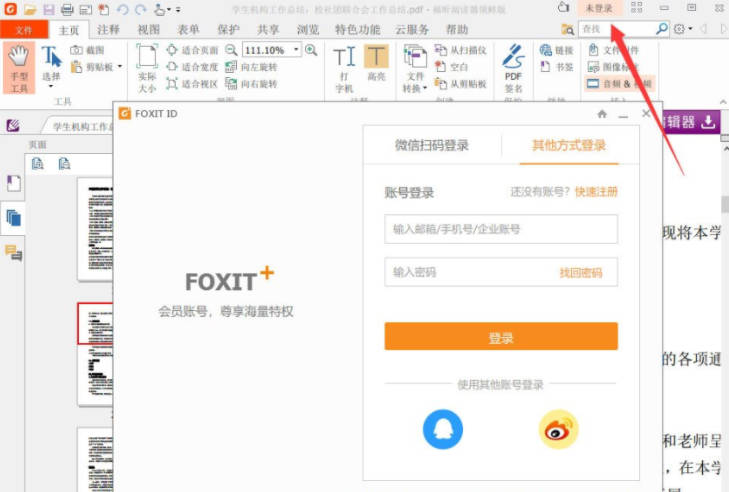Screen dimensions: 729x492
Task: Click the zoom in magnifier icon
Action: point(311,50)
